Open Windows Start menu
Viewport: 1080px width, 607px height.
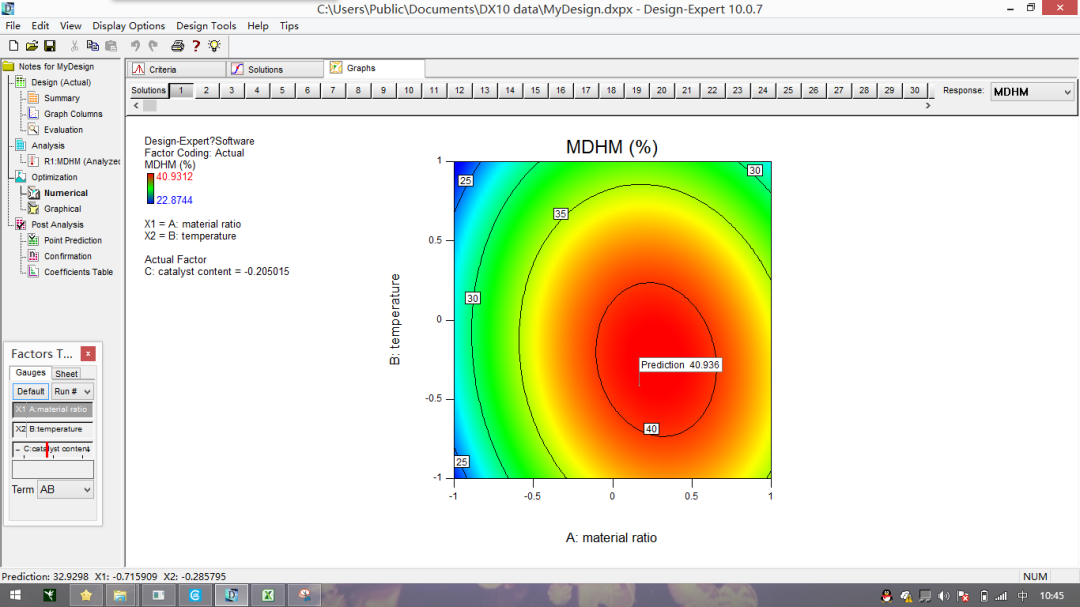click(x=14, y=596)
